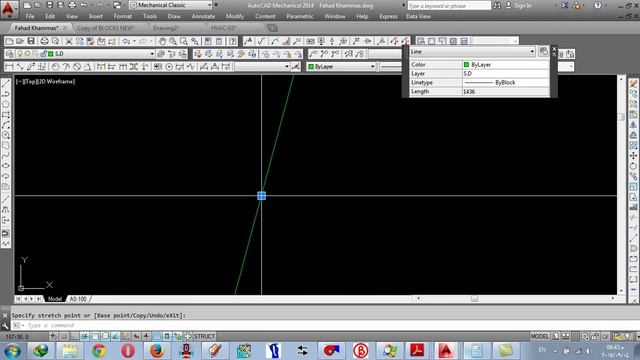Click the Linetype ByBlock property value
Screen dimensions: 640x360
[x=505, y=82]
